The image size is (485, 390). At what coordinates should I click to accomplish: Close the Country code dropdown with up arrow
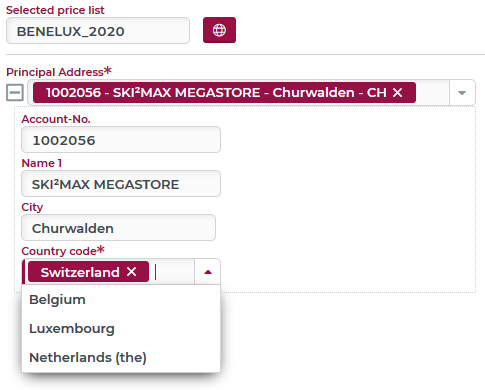coord(208,272)
